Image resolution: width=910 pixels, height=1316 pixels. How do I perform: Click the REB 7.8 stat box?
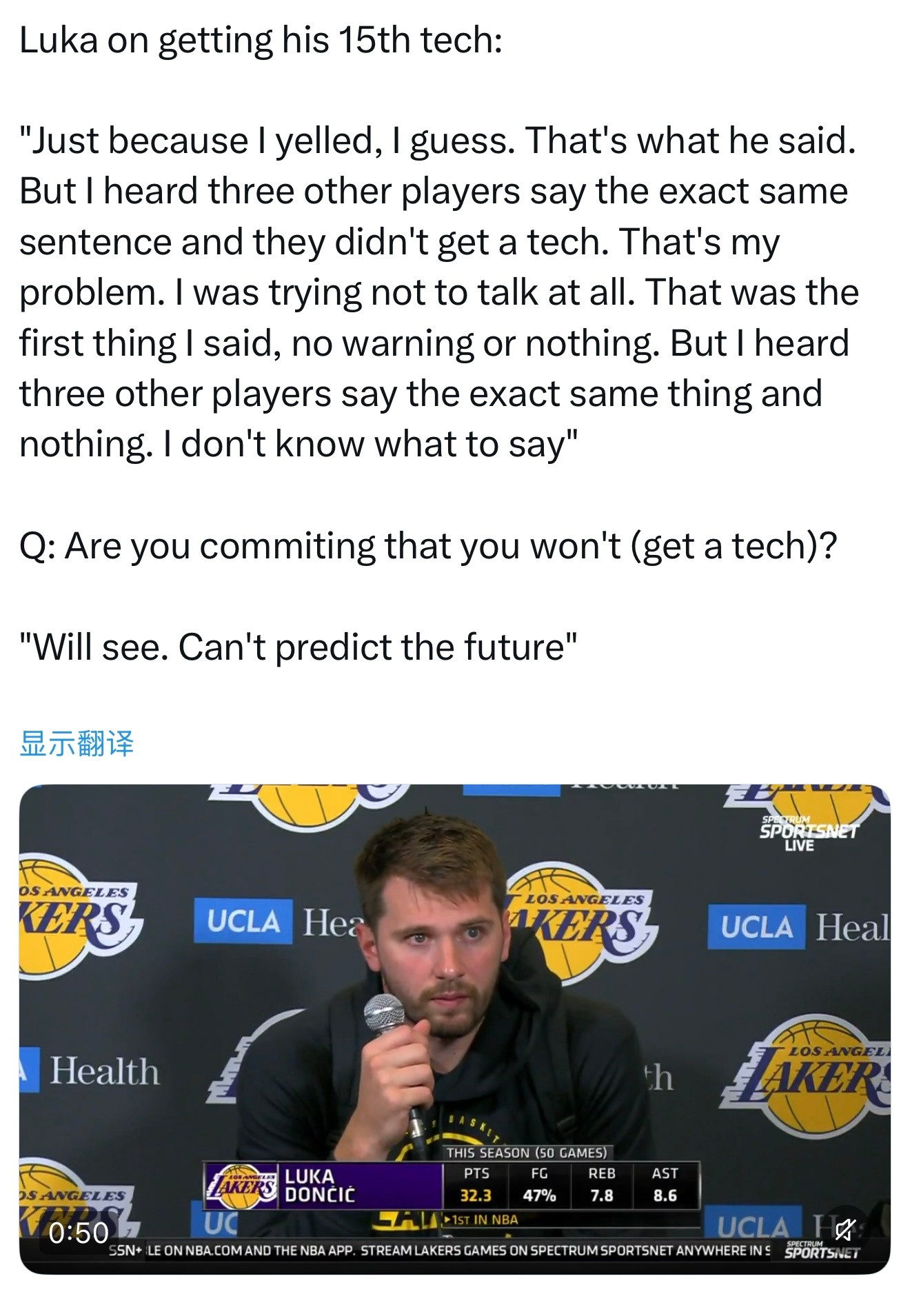click(x=601, y=1185)
